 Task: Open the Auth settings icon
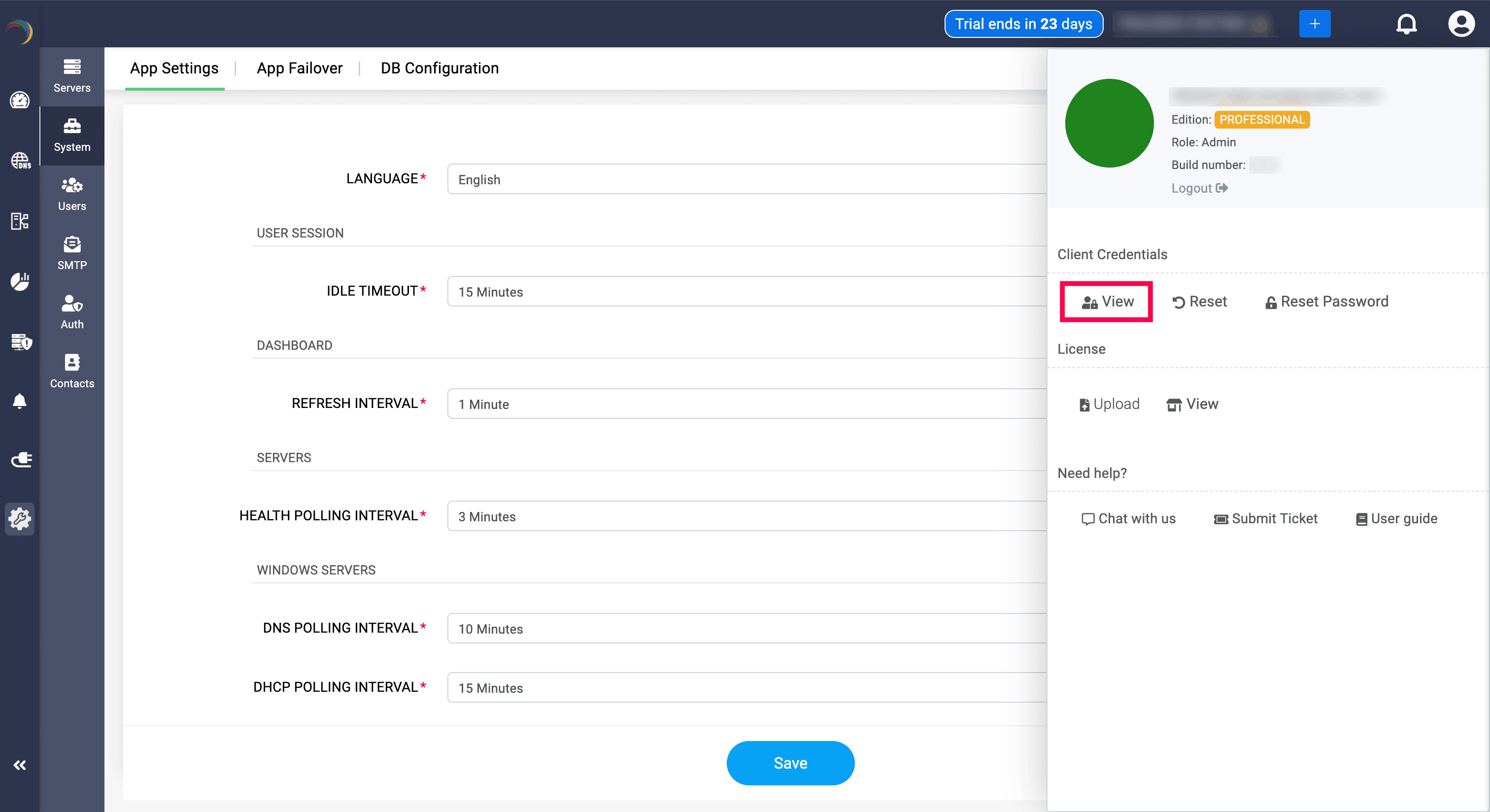tap(72, 312)
